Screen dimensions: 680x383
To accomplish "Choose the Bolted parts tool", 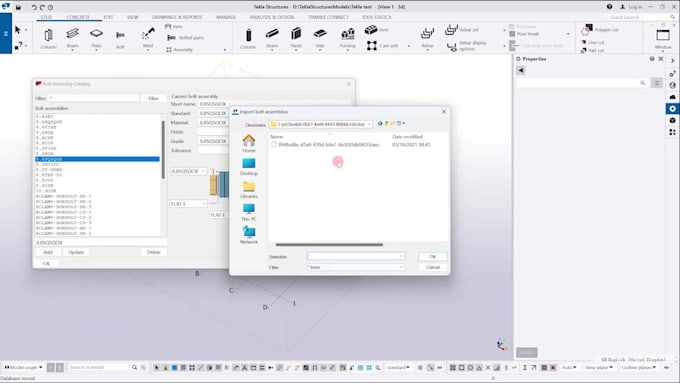I will (185, 38).
